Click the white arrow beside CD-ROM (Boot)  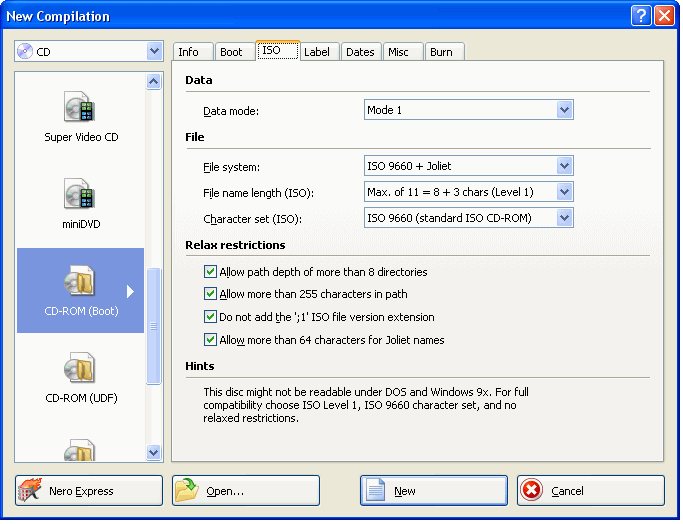pyautogui.click(x=130, y=291)
